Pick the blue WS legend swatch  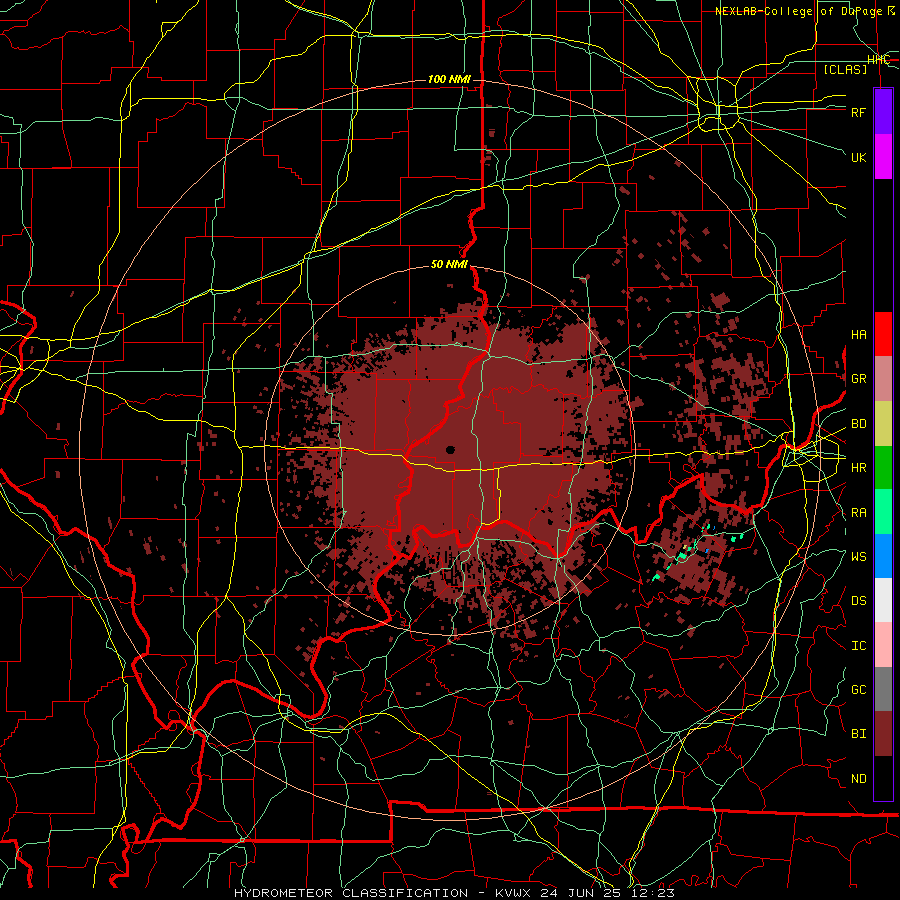[883, 556]
